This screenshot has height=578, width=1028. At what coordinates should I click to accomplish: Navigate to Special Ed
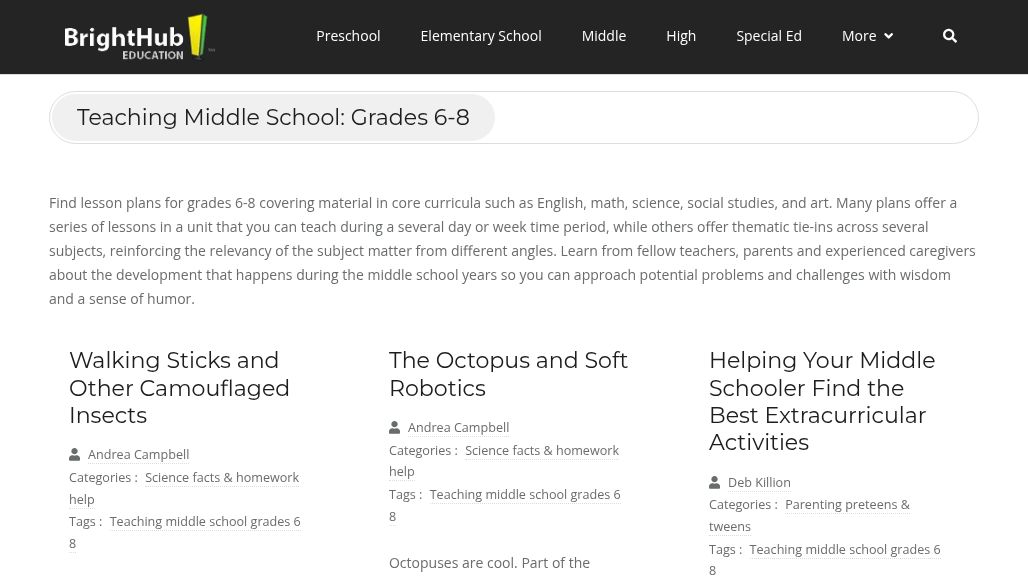[x=768, y=36]
